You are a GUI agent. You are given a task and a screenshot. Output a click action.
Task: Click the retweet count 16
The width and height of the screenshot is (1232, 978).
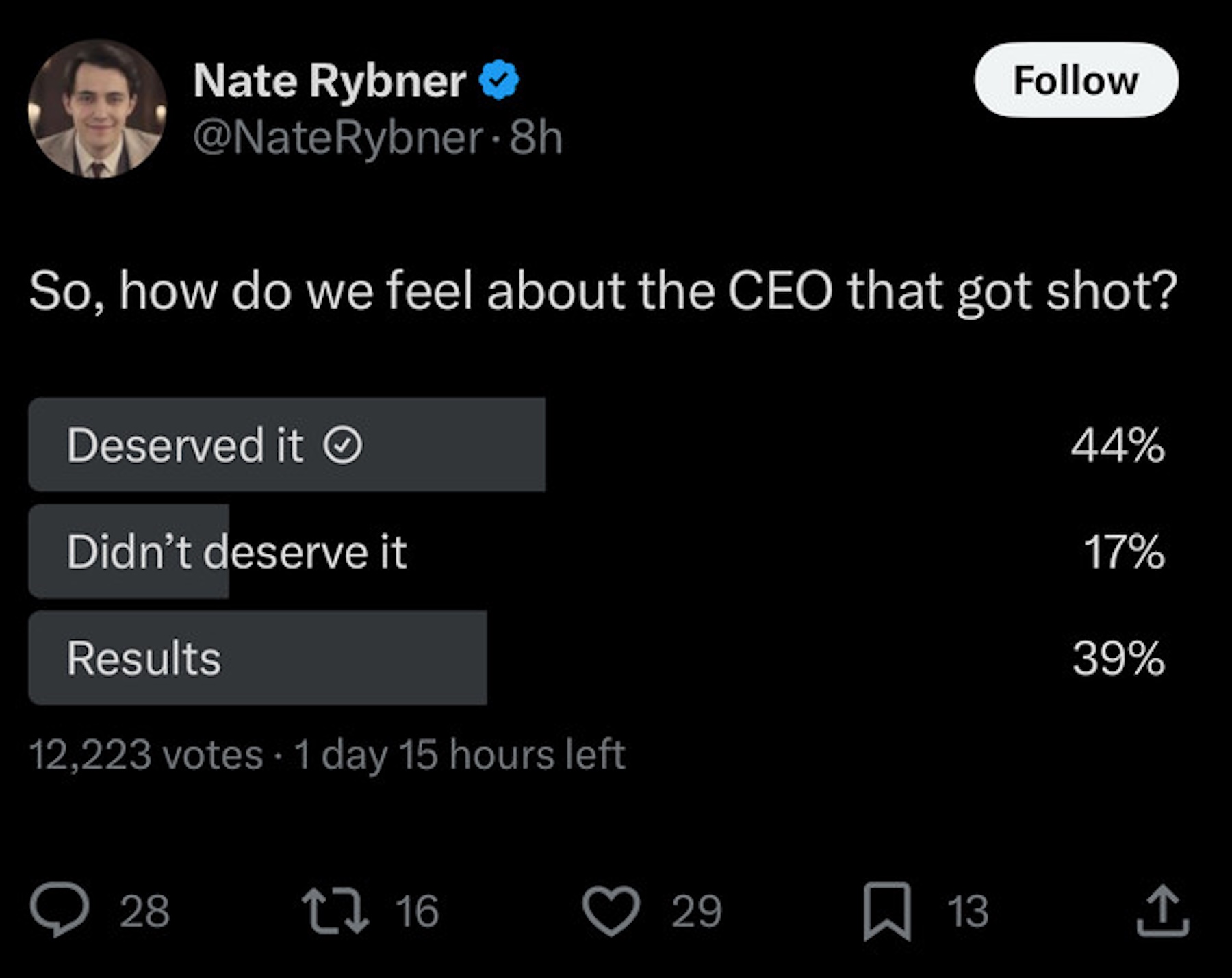[x=417, y=911]
